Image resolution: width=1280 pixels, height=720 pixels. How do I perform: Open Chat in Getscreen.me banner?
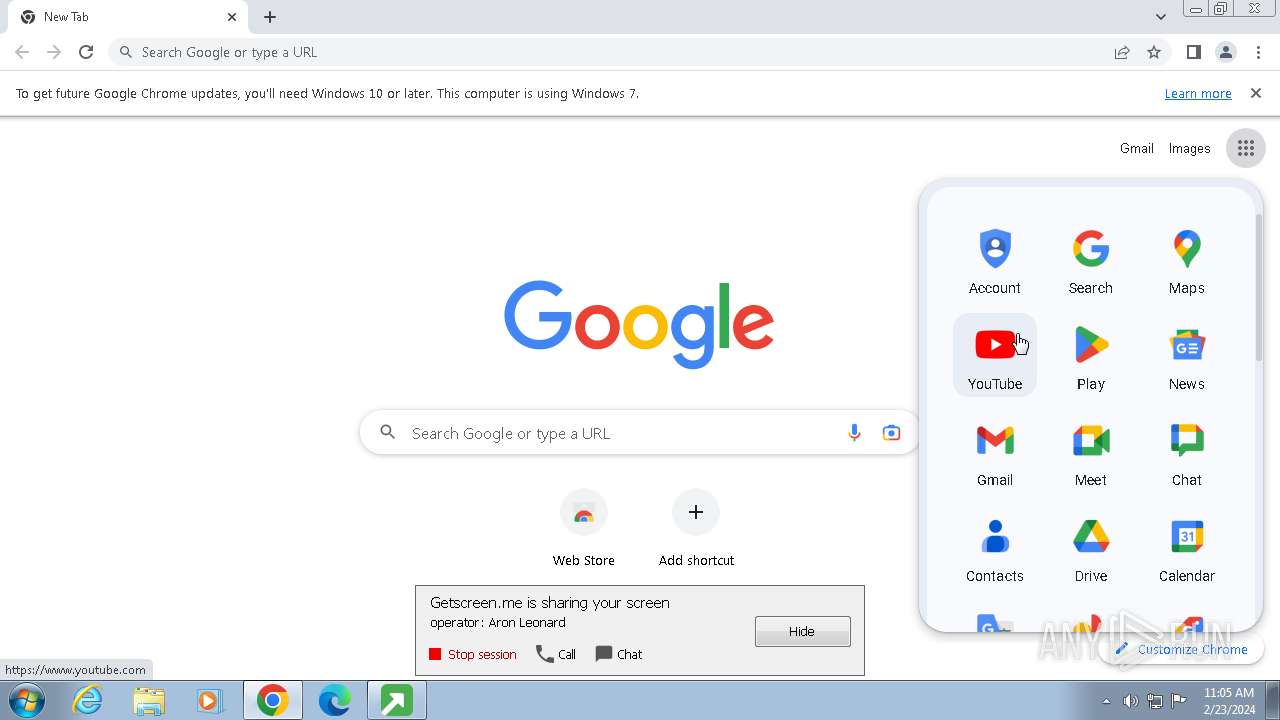pos(619,654)
